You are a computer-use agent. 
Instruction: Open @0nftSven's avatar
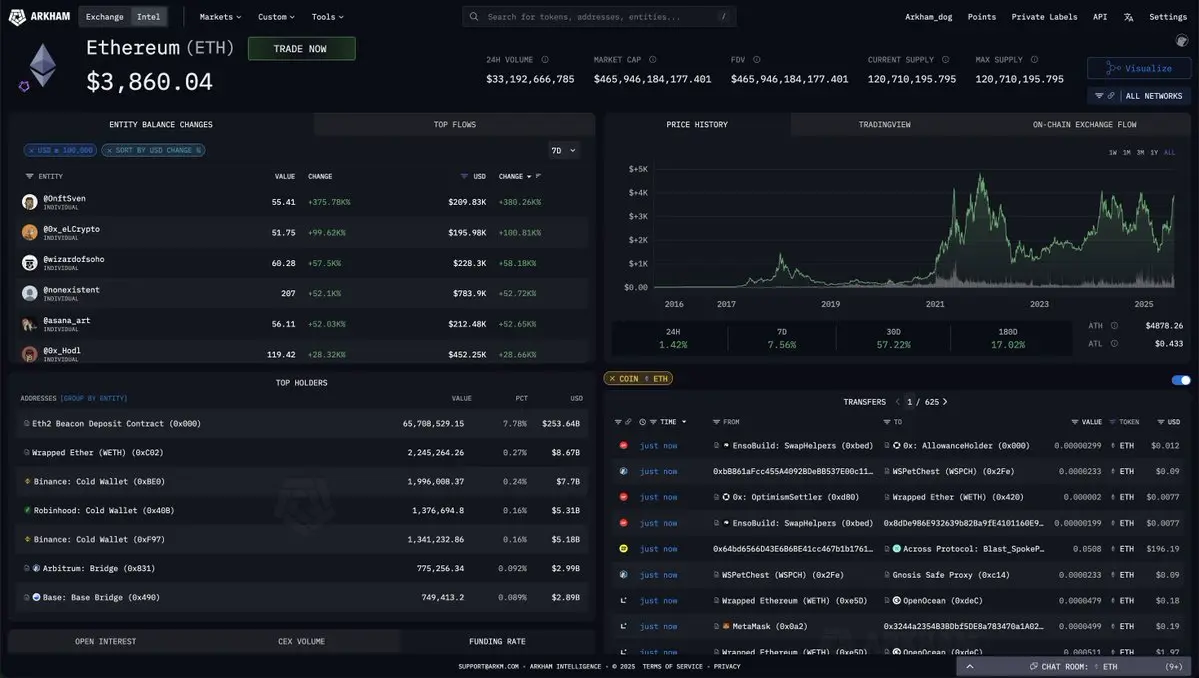click(30, 202)
